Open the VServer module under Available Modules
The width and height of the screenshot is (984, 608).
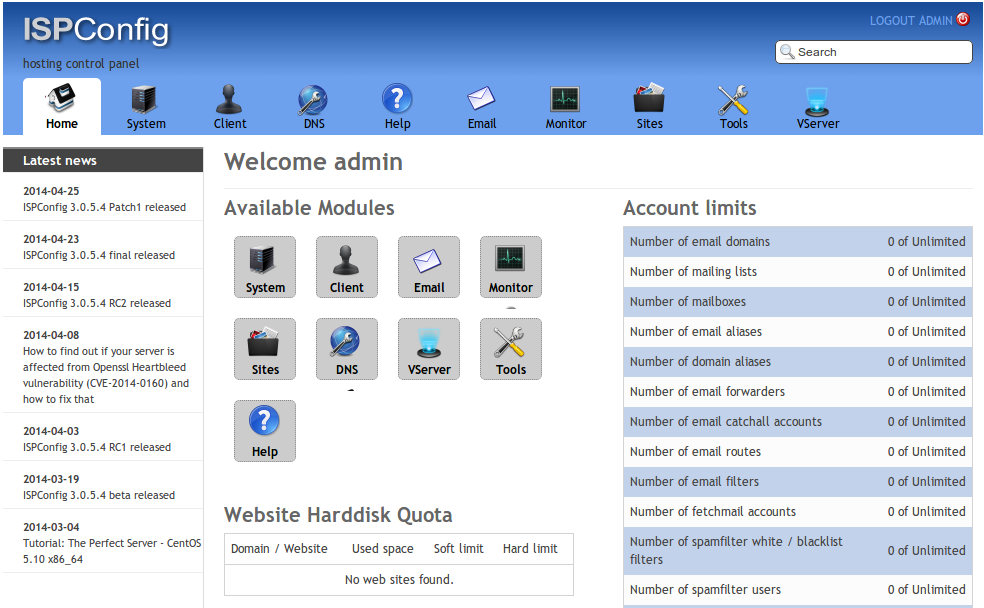429,349
